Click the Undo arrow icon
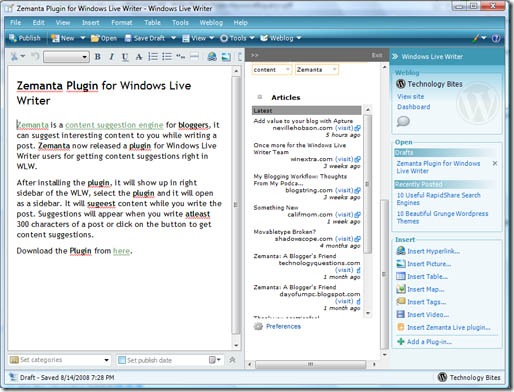The height and width of the screenshot is (392, 514). [35, 57]
